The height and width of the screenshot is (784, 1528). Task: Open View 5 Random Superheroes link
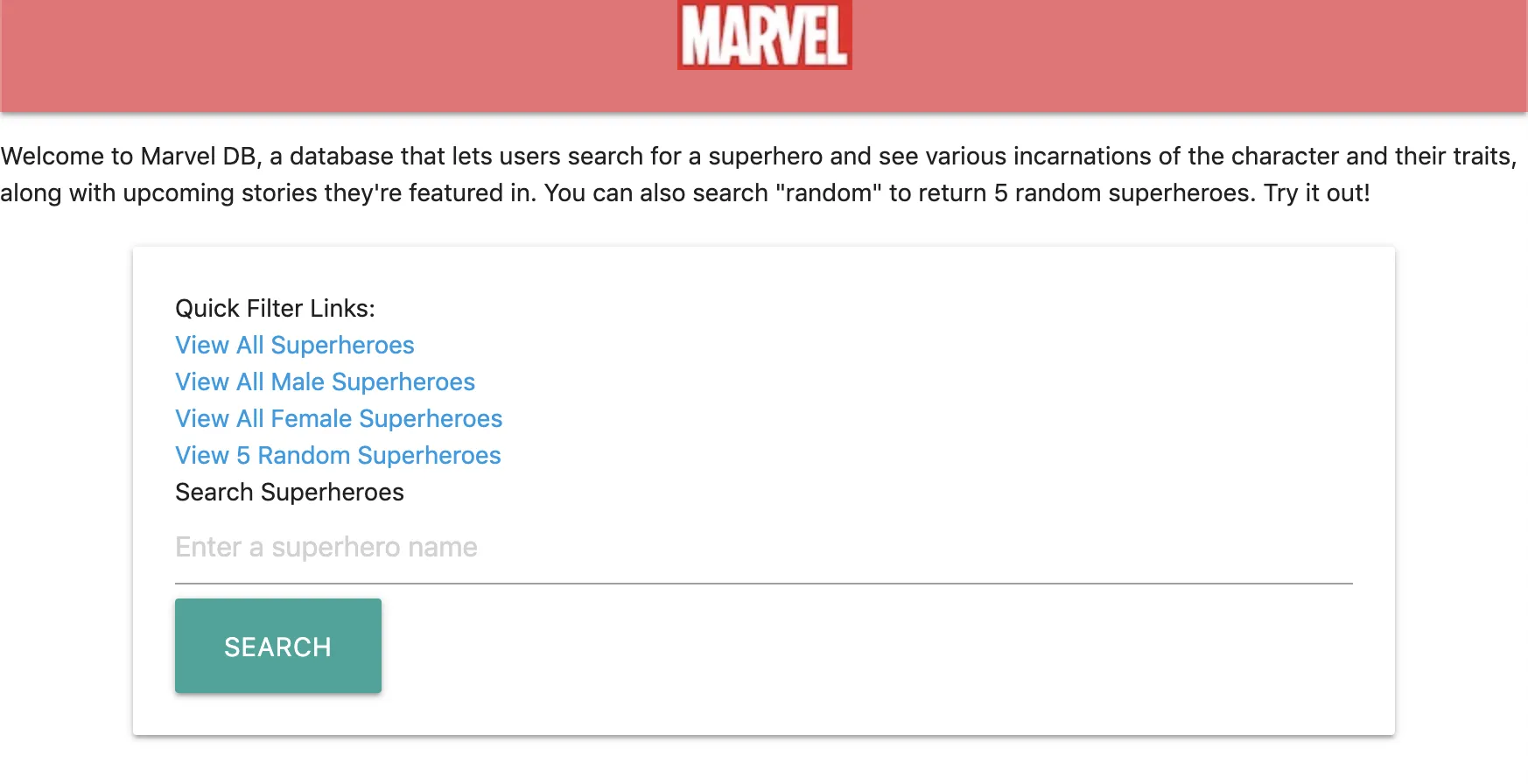click(x=338, y=455)
